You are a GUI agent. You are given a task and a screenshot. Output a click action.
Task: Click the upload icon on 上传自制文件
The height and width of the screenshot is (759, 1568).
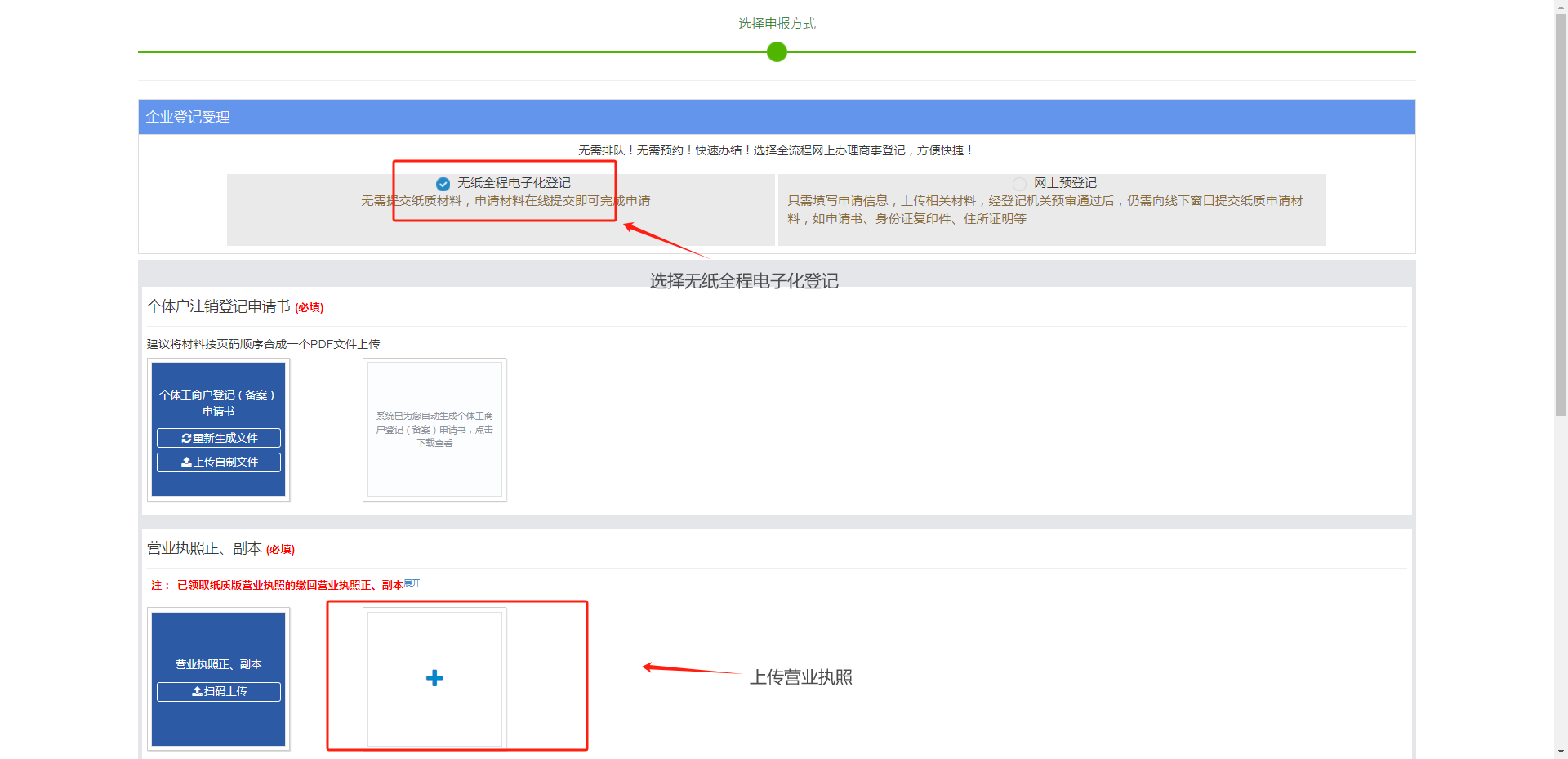(186, 462)
